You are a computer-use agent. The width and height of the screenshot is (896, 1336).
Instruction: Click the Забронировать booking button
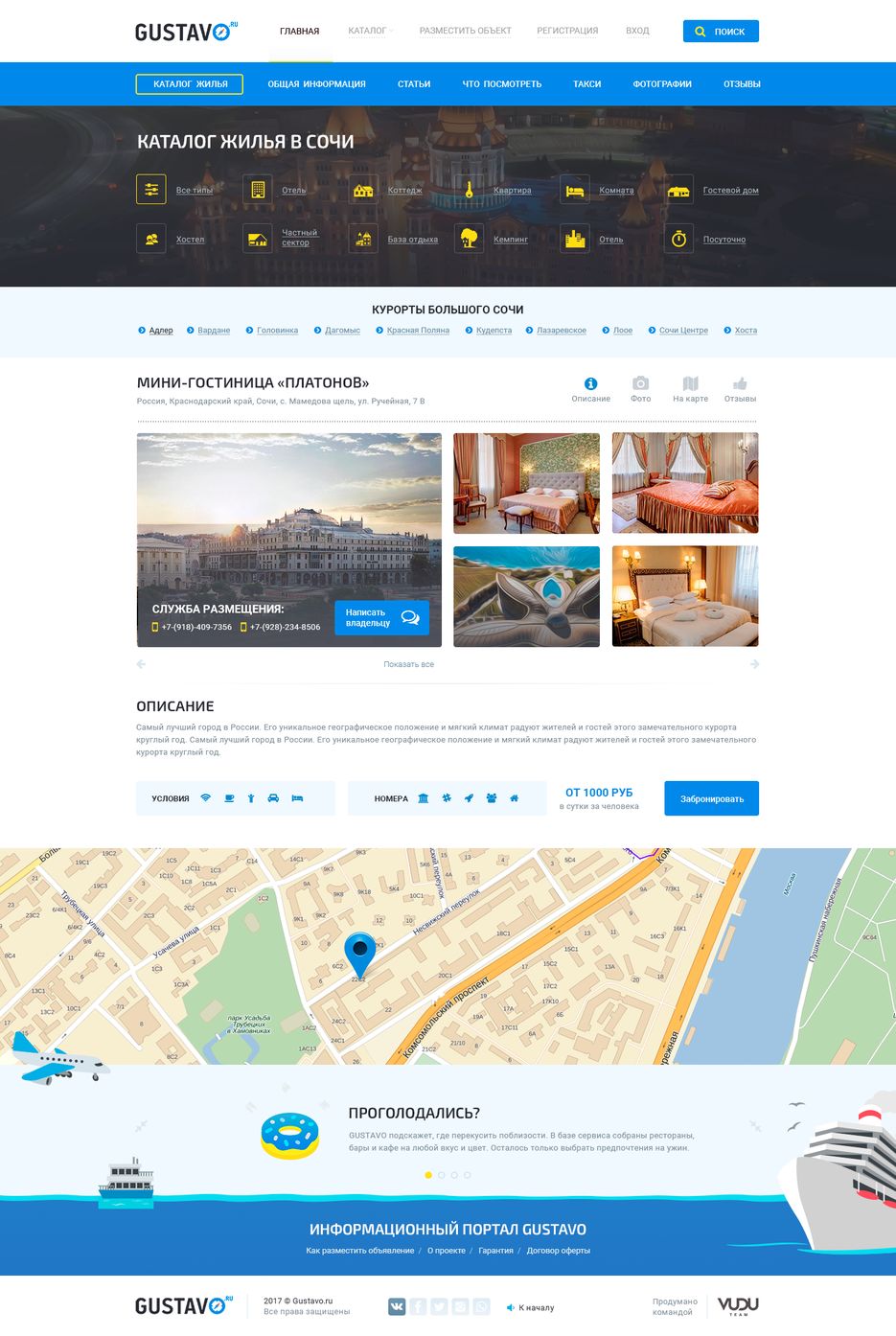pyautogui.click(x=712, y=798)
